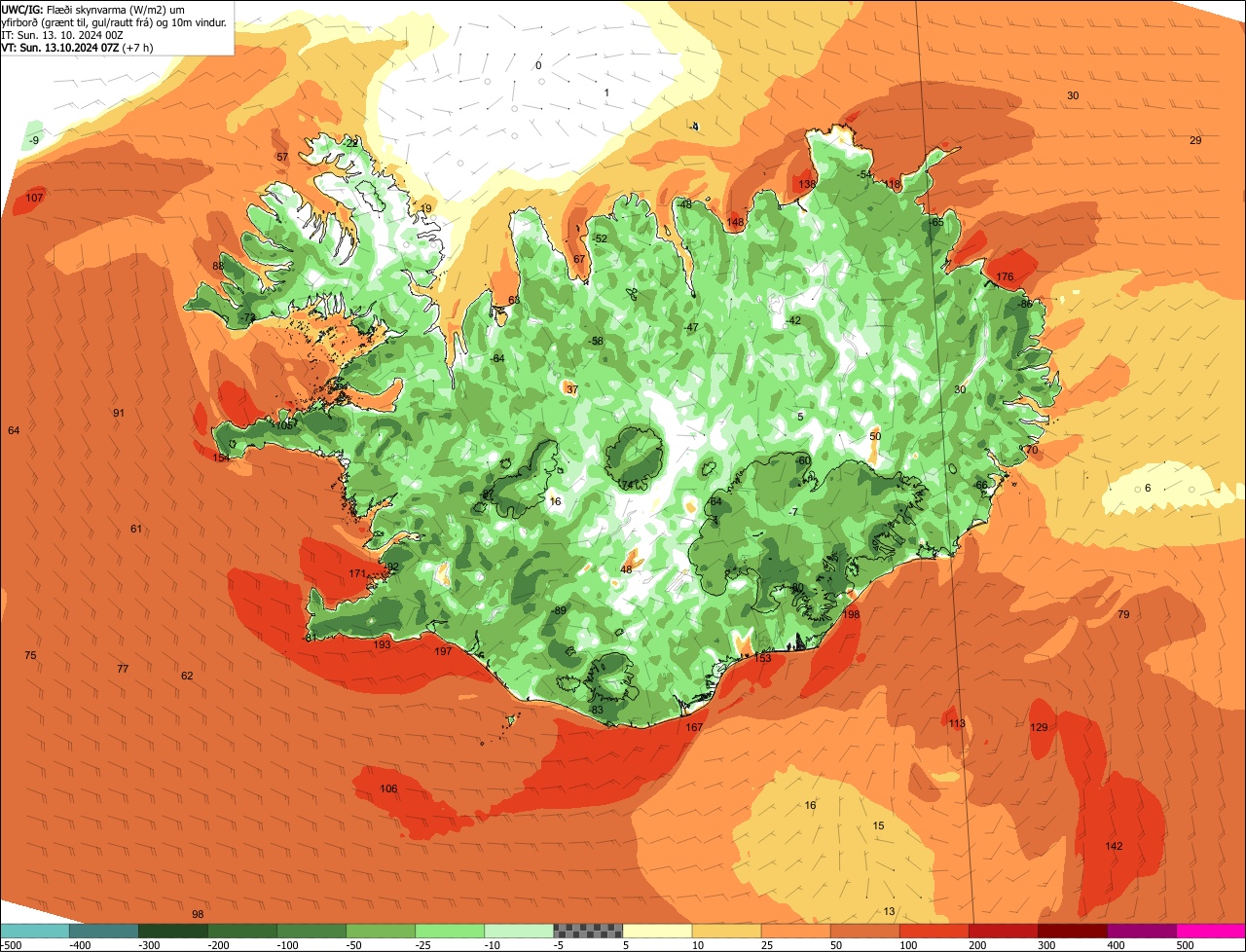Click the flux value '0' in the northern white area
The width and height of the screenshot is (1246, 952).
tap(538, 66)
